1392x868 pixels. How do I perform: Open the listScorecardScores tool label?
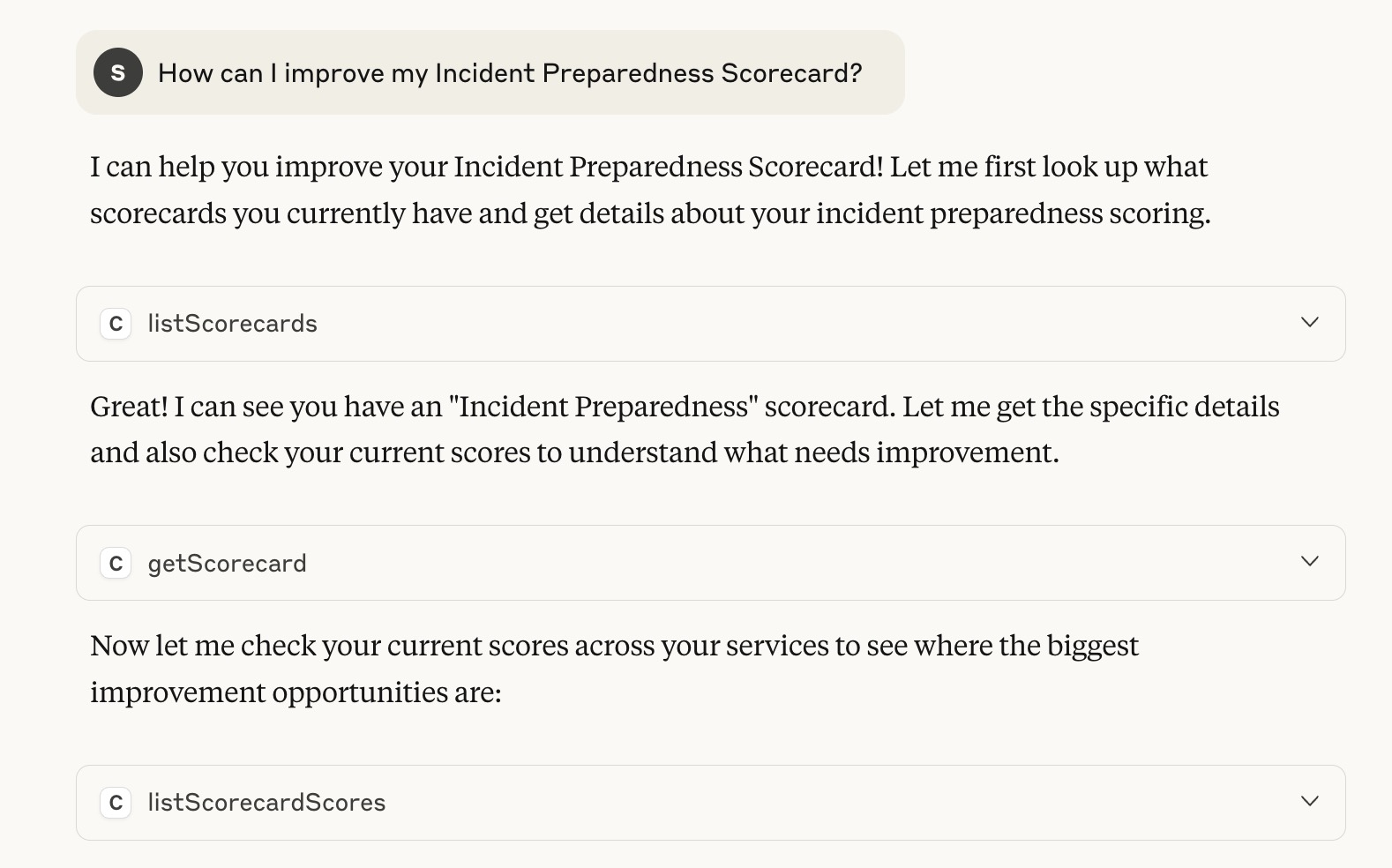click(266, 803)
